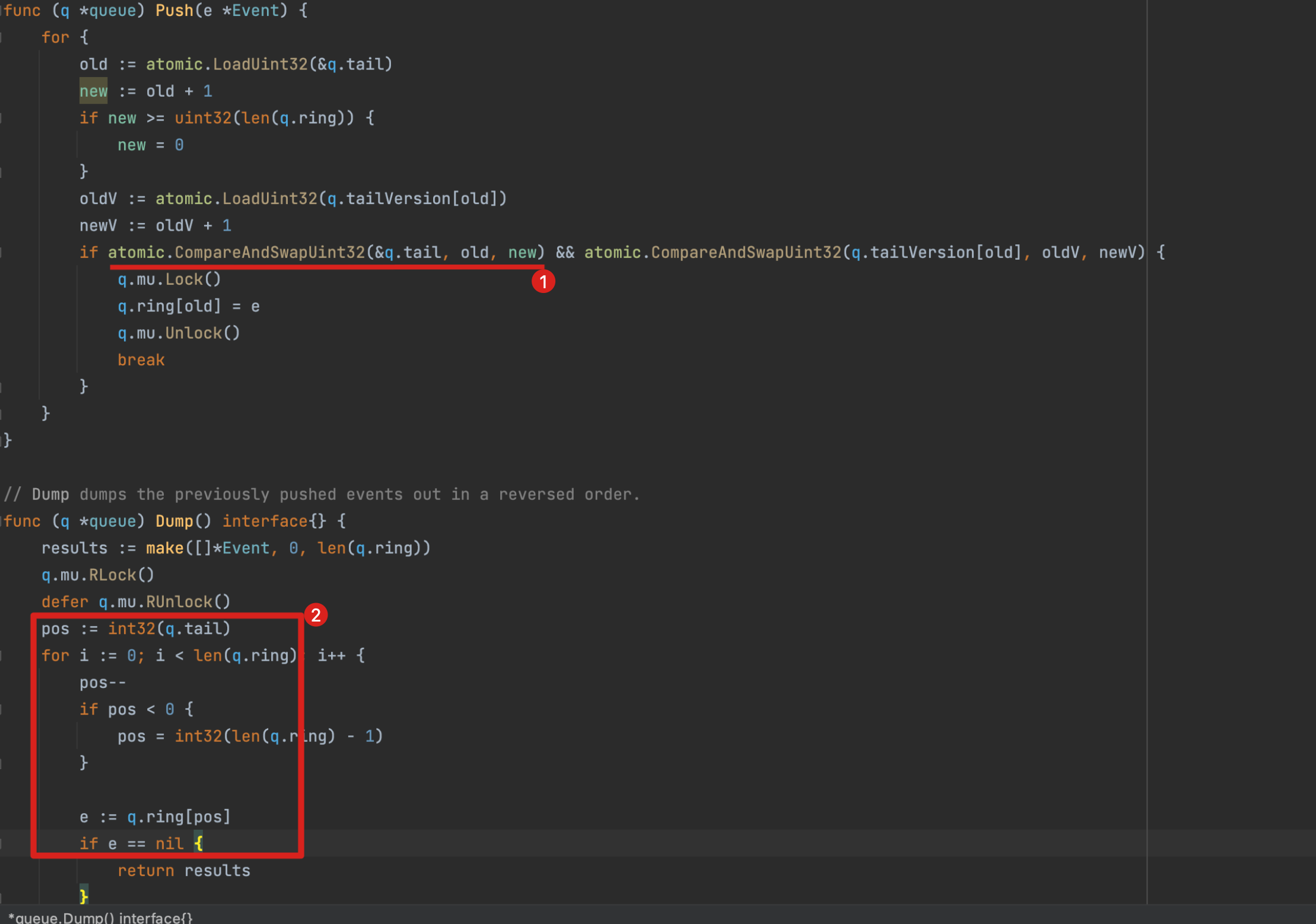Click the pos = int32(len(q.ring) - 1) line
The image size is (1316, 924).
point(249,735)
